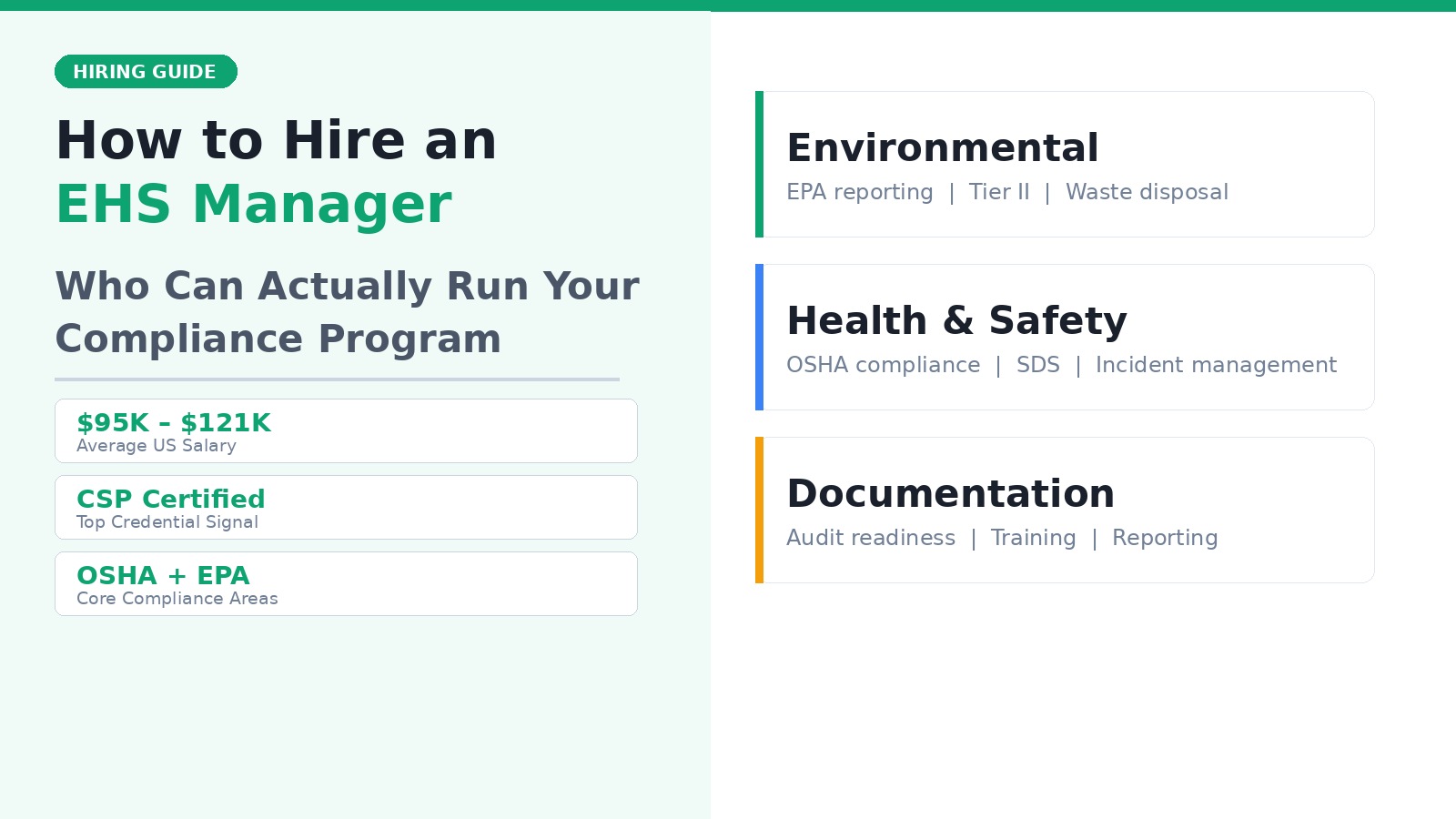The height and width of the screenshot is (819, 1456).
Task: Select the 'Average US Salary' caption
Action: pos(157,446)
